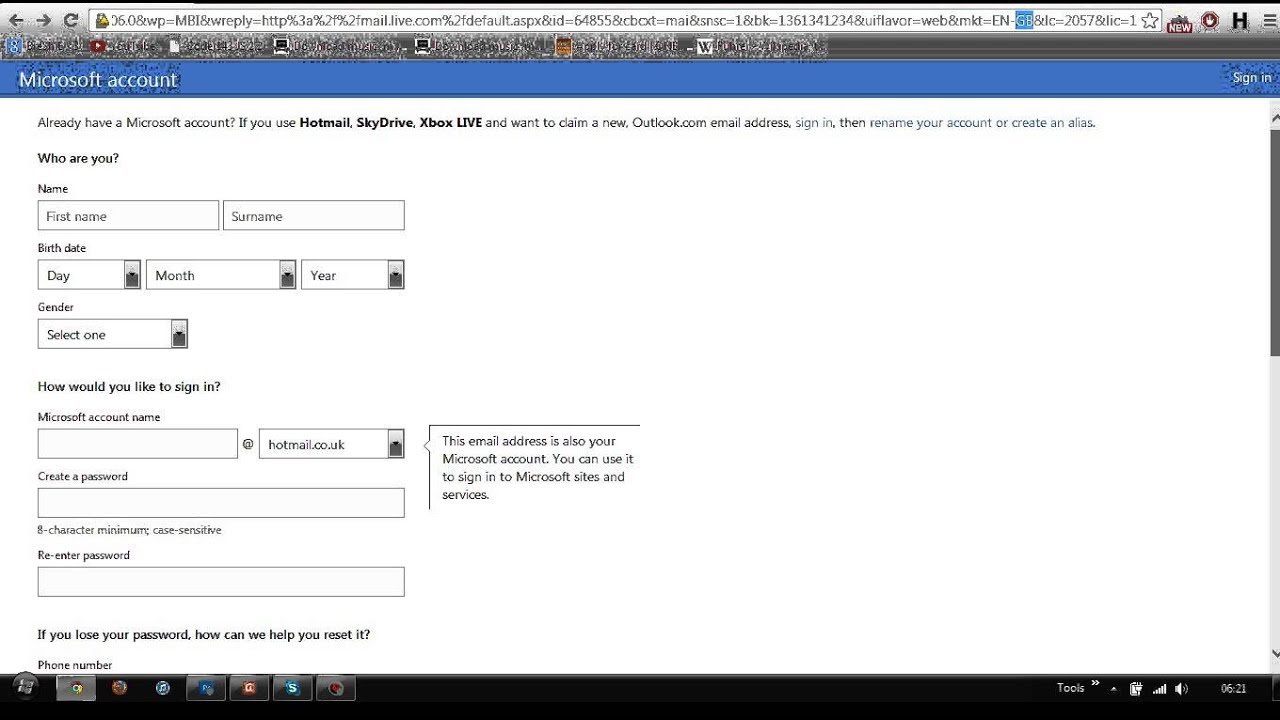Click '8-character minimum; case-sensitive' hint

tap(130, 530)
